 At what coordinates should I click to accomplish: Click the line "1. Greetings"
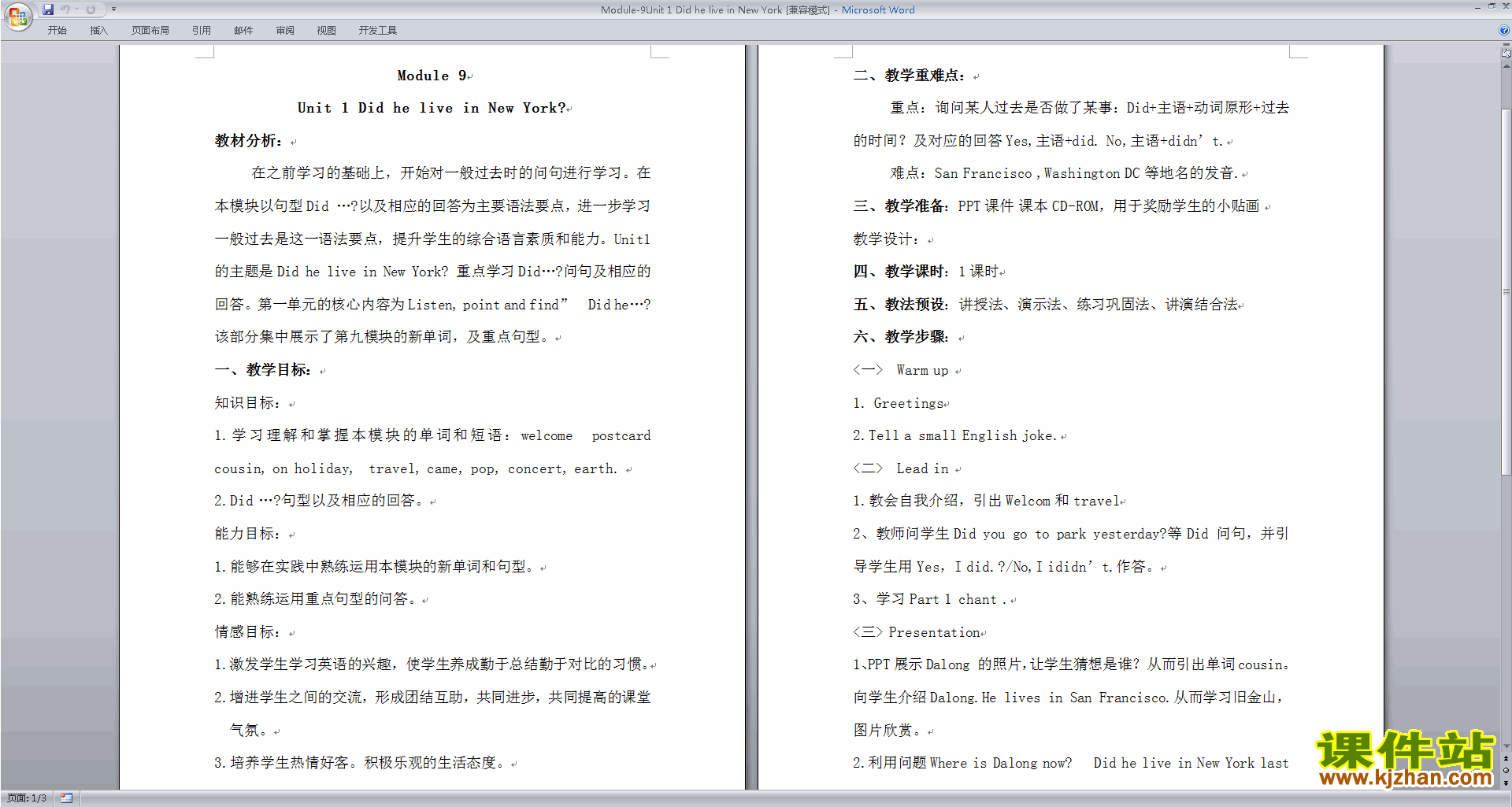click(899, 403)
